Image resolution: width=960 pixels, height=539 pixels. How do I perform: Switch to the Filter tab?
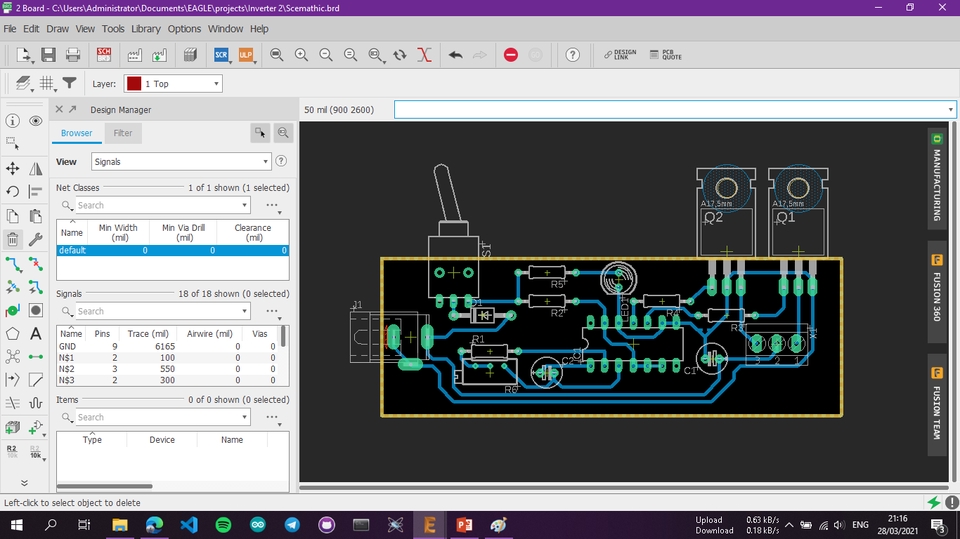coord(122,133)
